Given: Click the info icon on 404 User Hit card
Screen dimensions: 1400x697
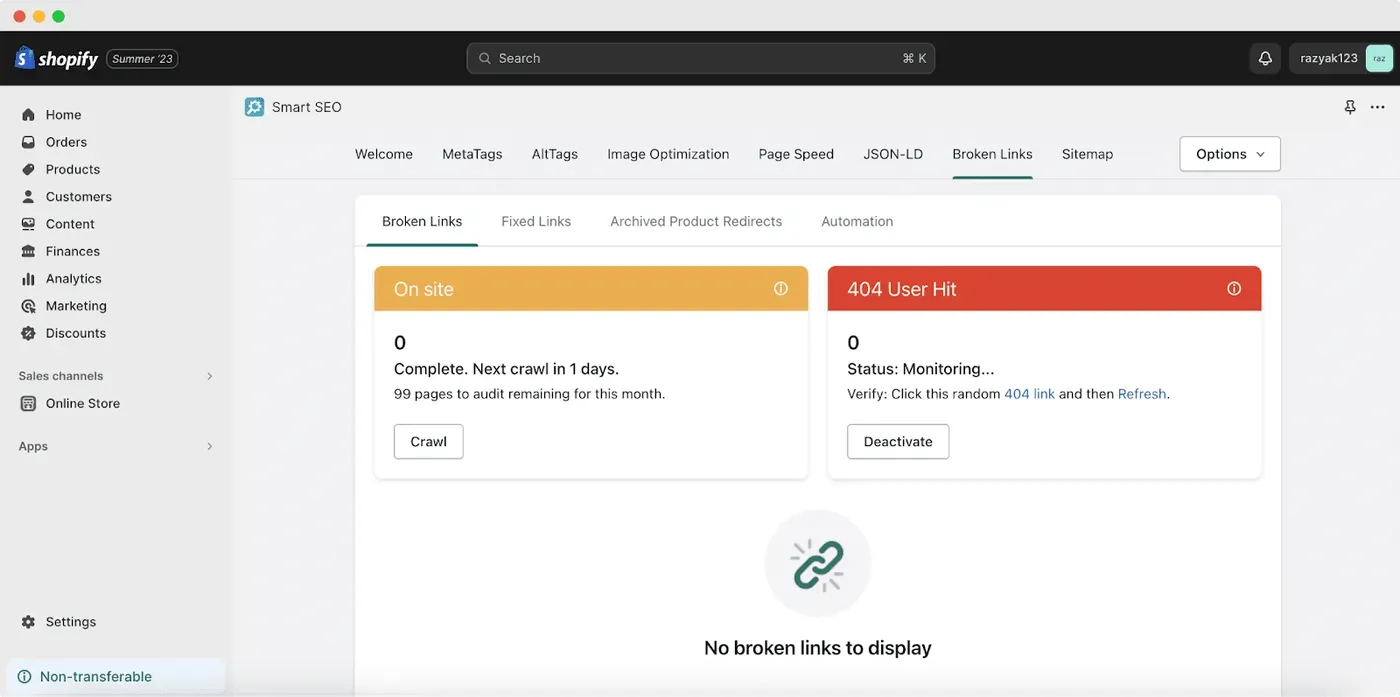Looking at the screenshot, I should (x=1234, y=289).
